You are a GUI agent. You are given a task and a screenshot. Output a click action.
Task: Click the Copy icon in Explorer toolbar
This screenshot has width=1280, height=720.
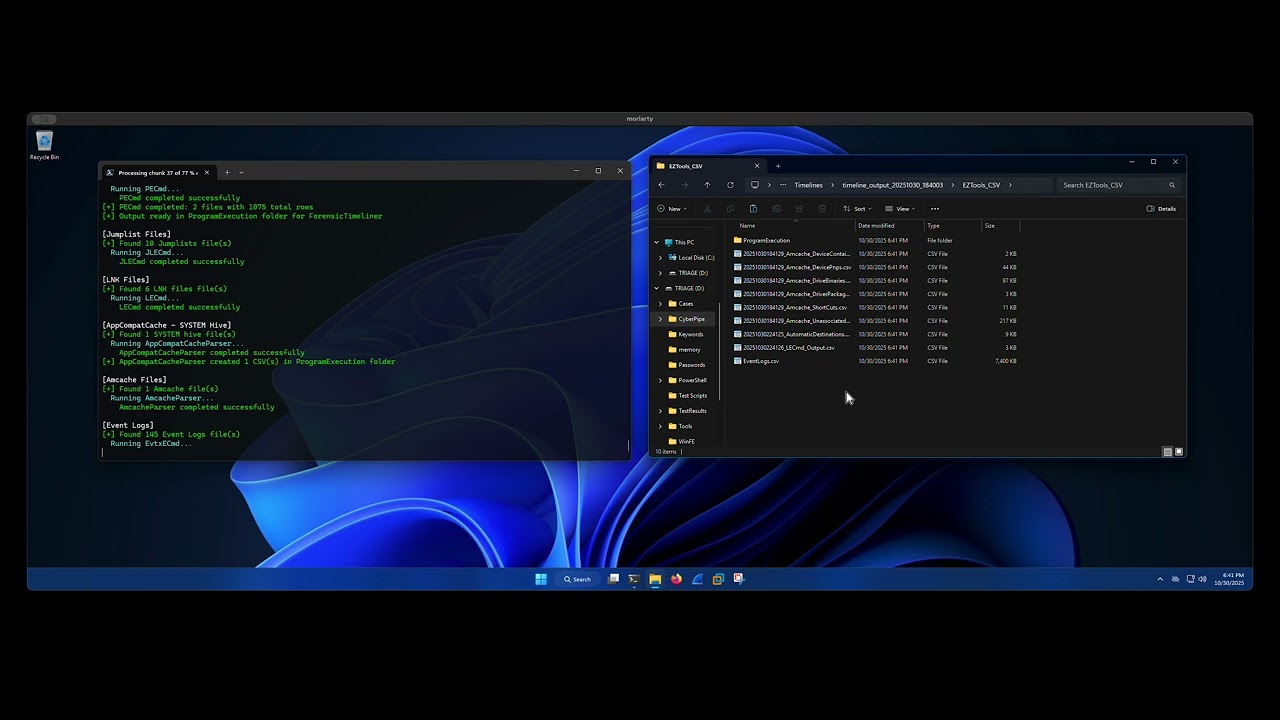pyautogui.click(x=730, y=209)
